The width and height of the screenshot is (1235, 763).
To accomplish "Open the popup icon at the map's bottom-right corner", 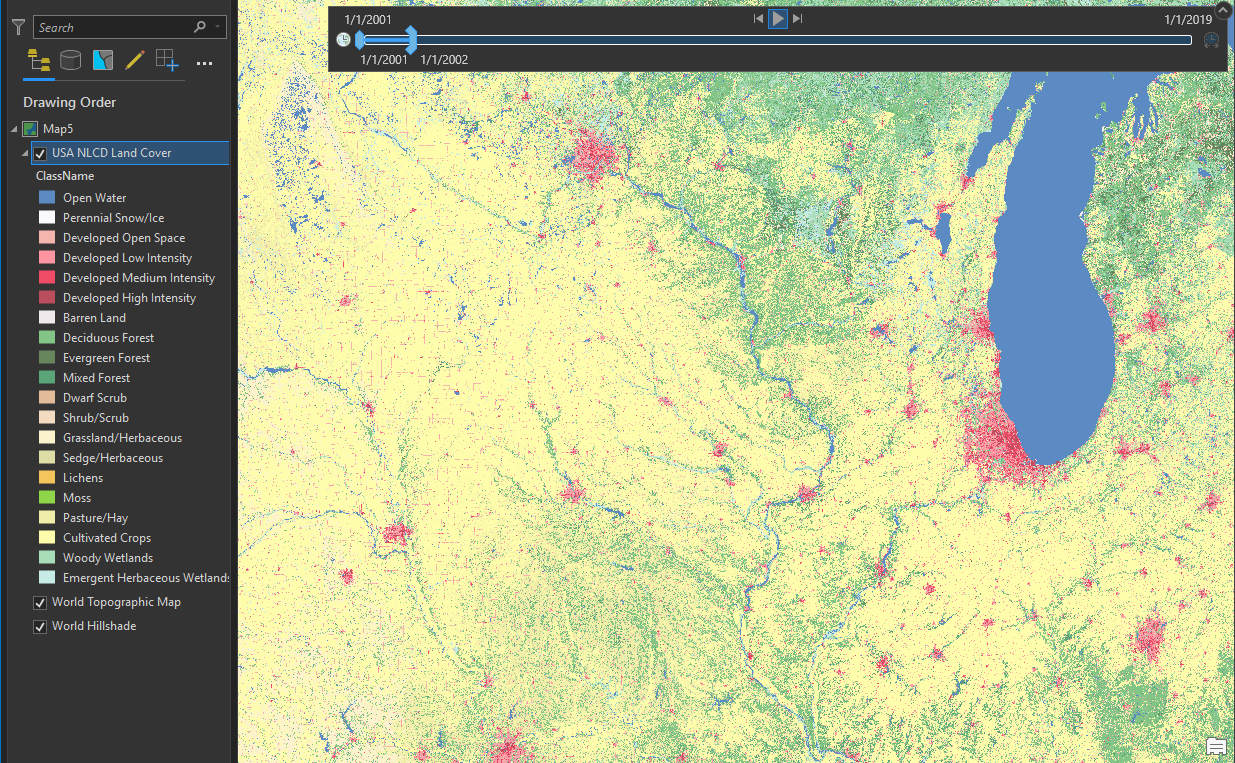I will point(1216,747).
